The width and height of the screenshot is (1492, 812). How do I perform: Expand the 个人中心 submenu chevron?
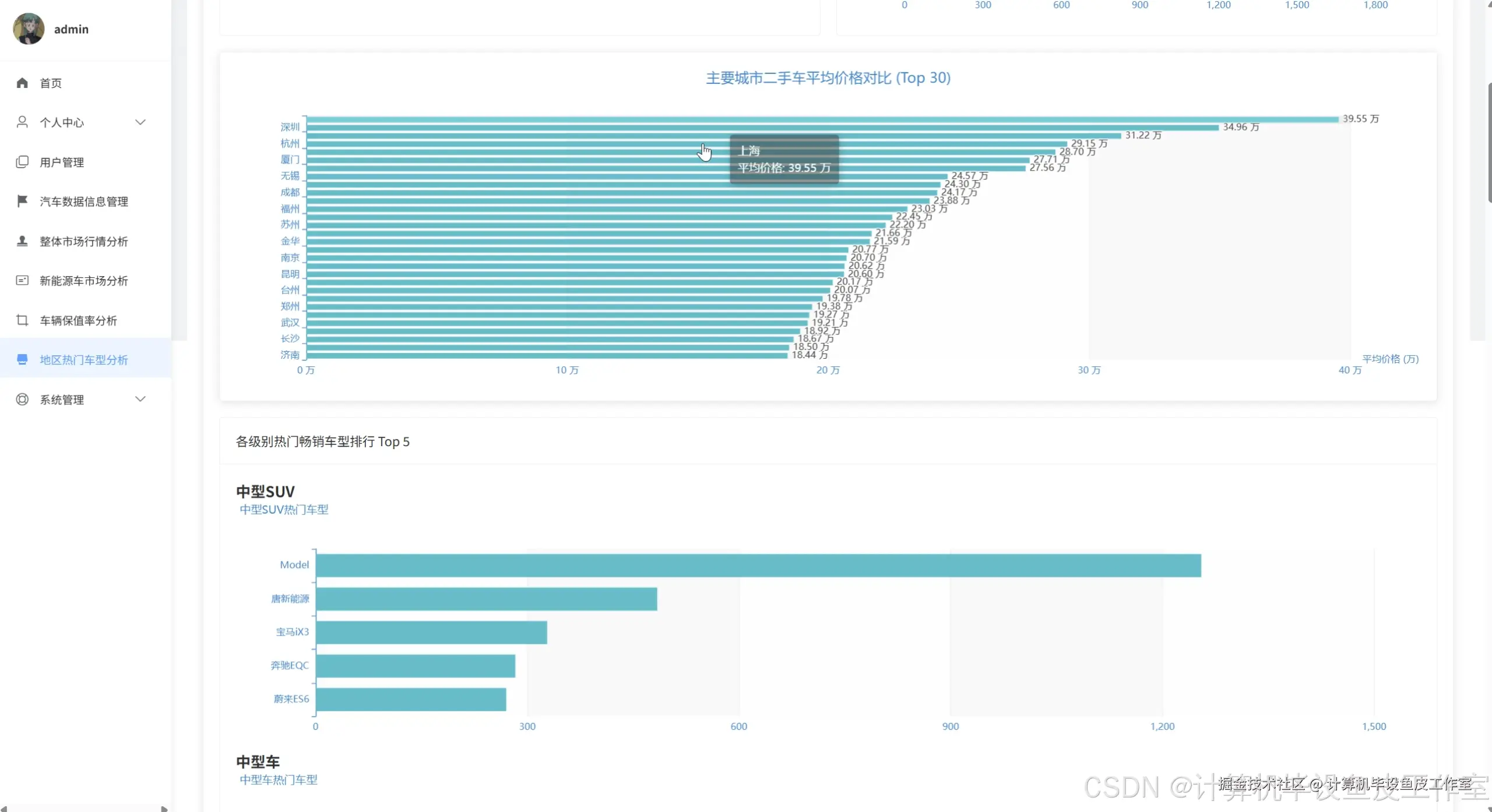click(140, 122)
